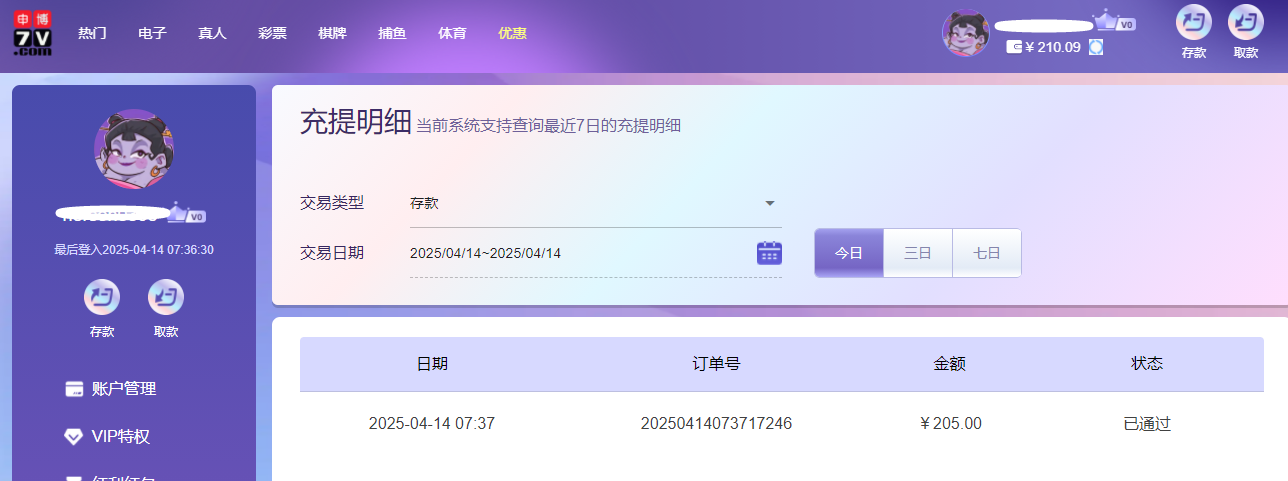Open VIP特权 in the sidebar
The image size is (1288, 481).
pos(120,437)
